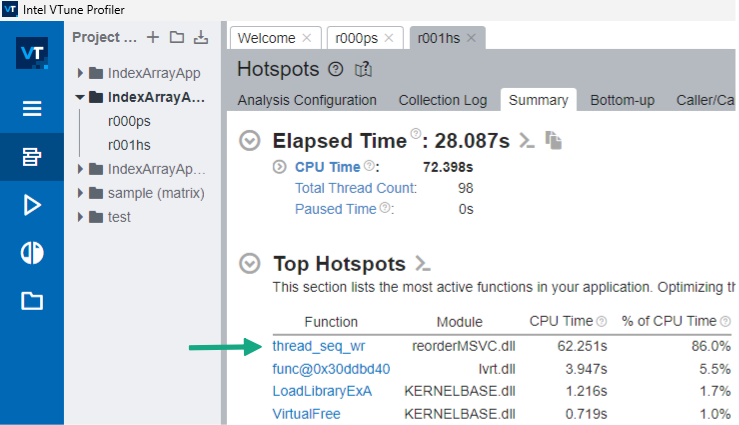739x425 pixels.
Task: Close the r001hs tab
Action: 471,38
